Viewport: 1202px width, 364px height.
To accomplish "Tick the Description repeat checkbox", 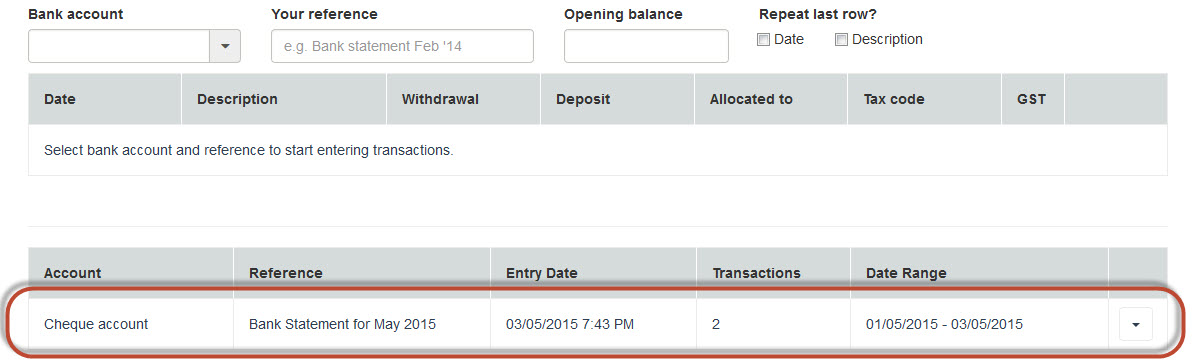I will [842, 40].
